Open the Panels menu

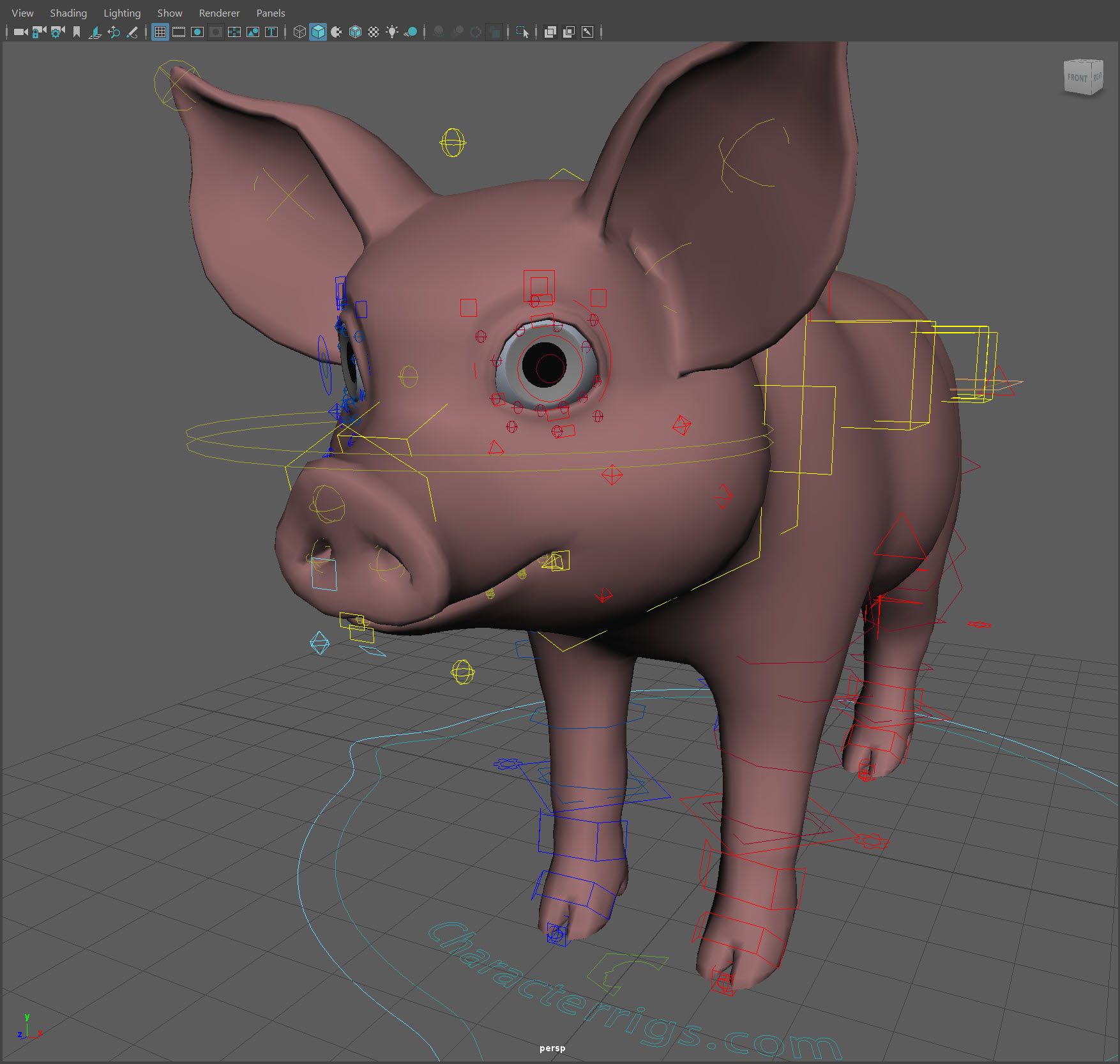271,13
